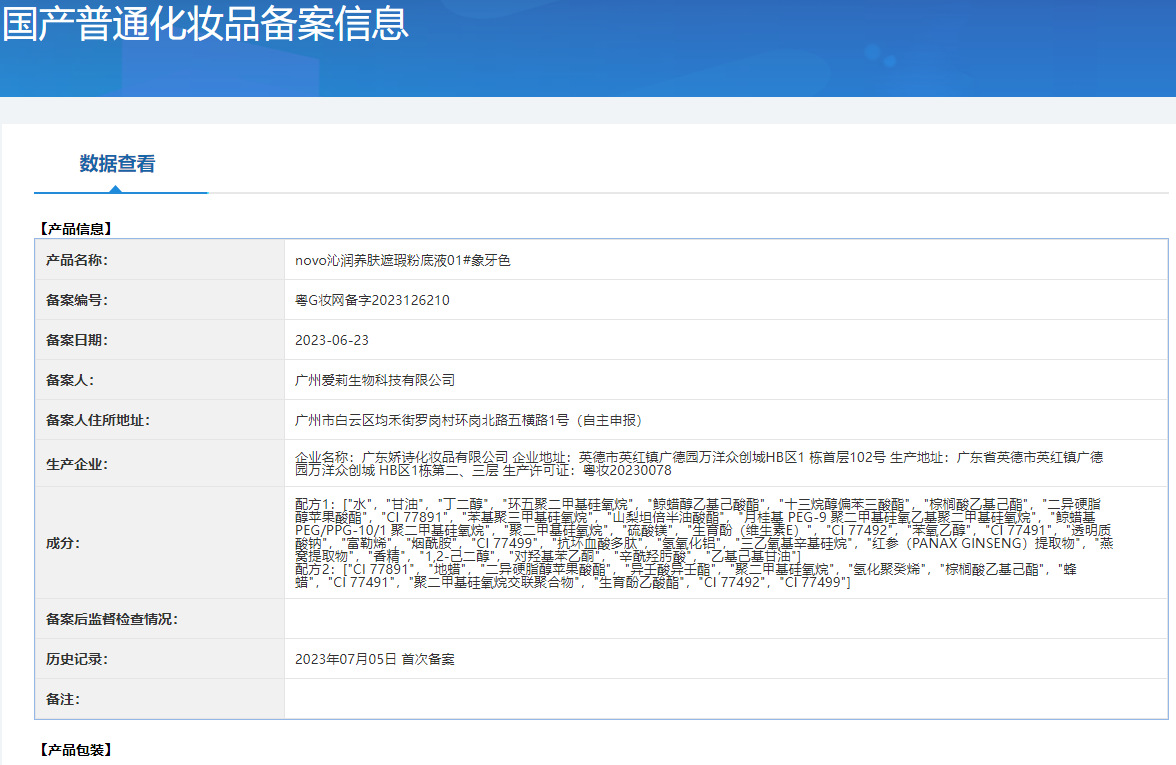Select address 广州市白云区均禾街罗岗村环岗北路五横路1号

coord(432,420)
